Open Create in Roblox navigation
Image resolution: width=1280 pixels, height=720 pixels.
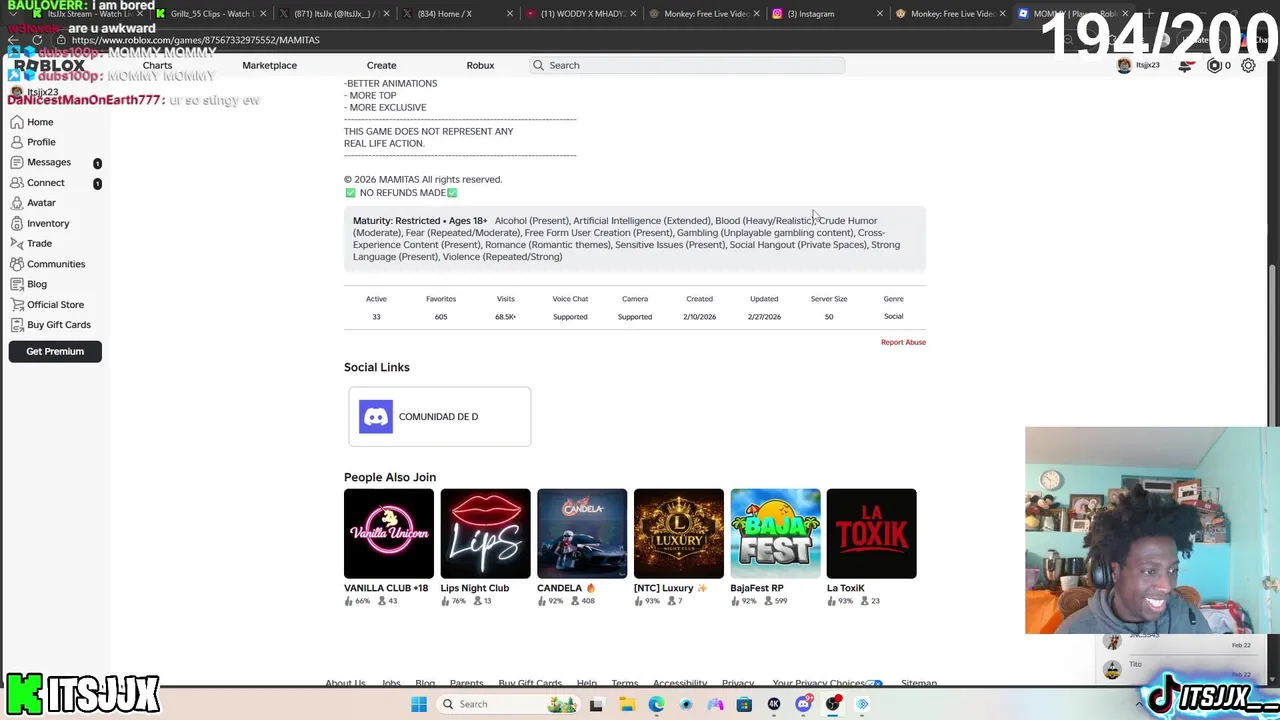pyautogui.click(x=381, y=65)
